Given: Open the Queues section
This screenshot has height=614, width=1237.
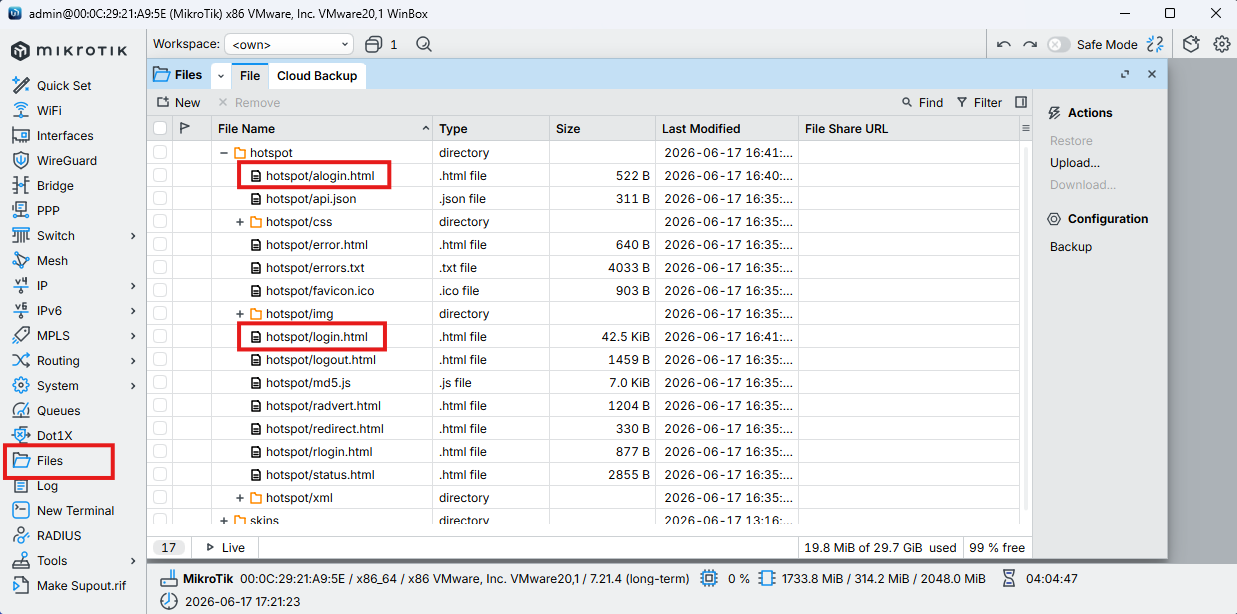Looking at the screenshot, I should coord(58,411).
